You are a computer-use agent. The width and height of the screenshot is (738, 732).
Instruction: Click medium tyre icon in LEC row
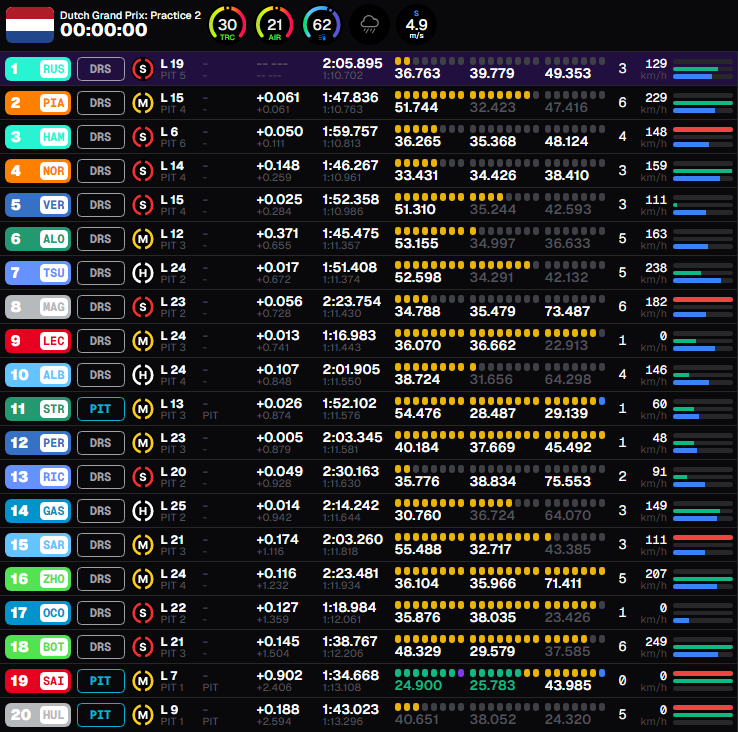143,341
